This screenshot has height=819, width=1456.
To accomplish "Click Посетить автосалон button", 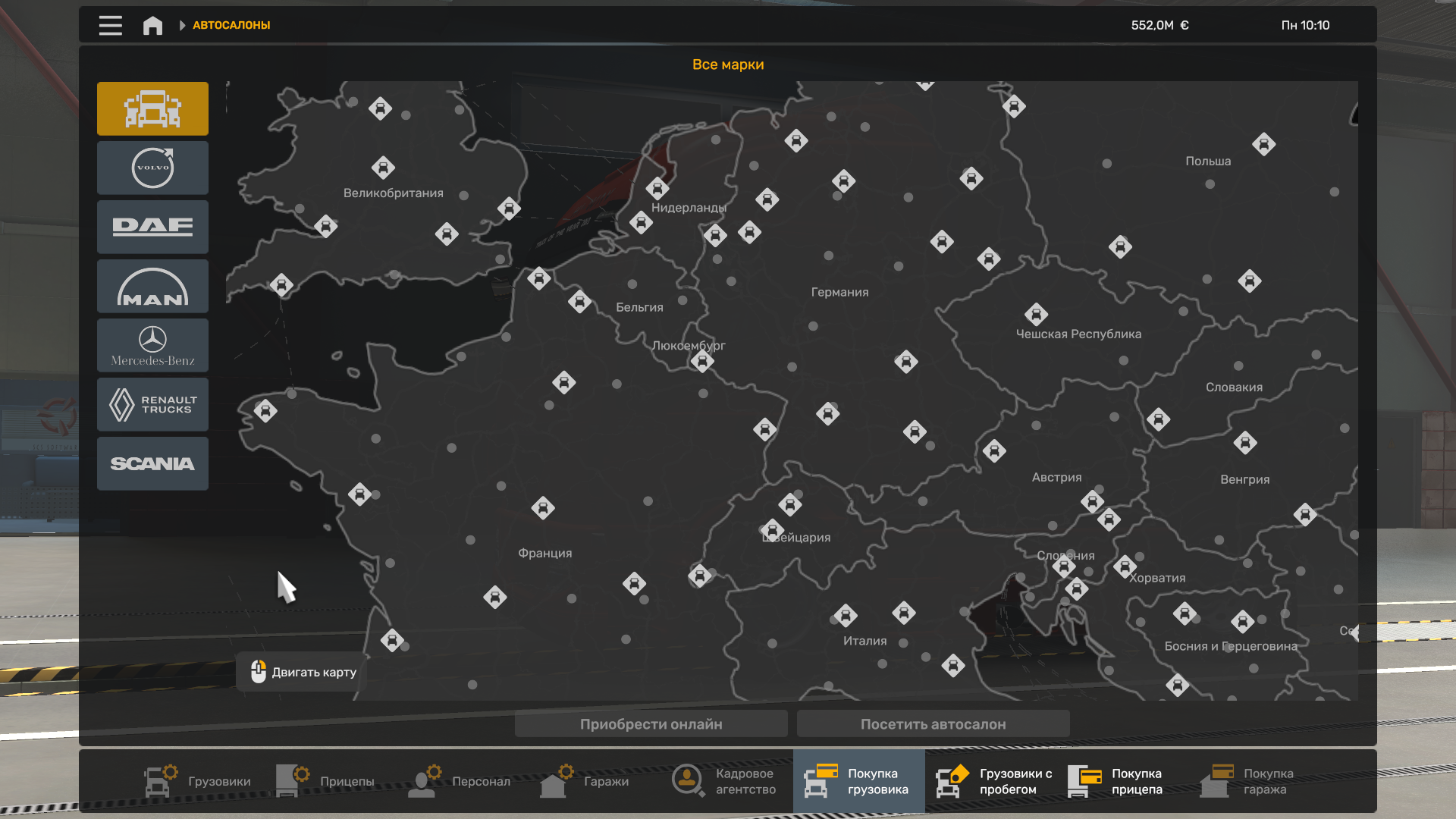I will 933,724.
